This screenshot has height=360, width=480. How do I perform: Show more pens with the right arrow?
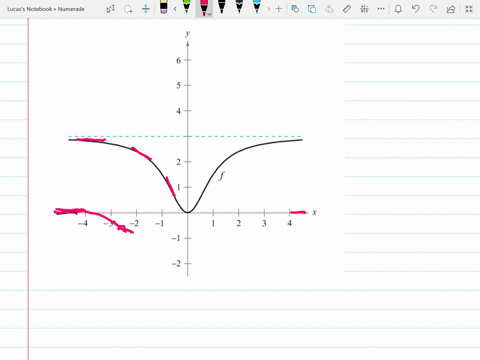(x=269, y=9)
